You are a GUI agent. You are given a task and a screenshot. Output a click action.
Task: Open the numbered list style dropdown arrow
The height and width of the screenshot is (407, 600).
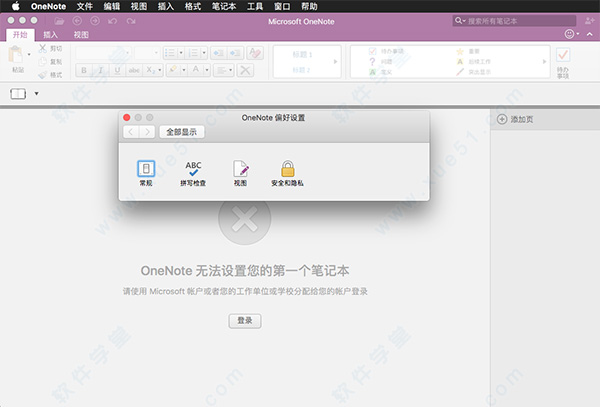204,53
